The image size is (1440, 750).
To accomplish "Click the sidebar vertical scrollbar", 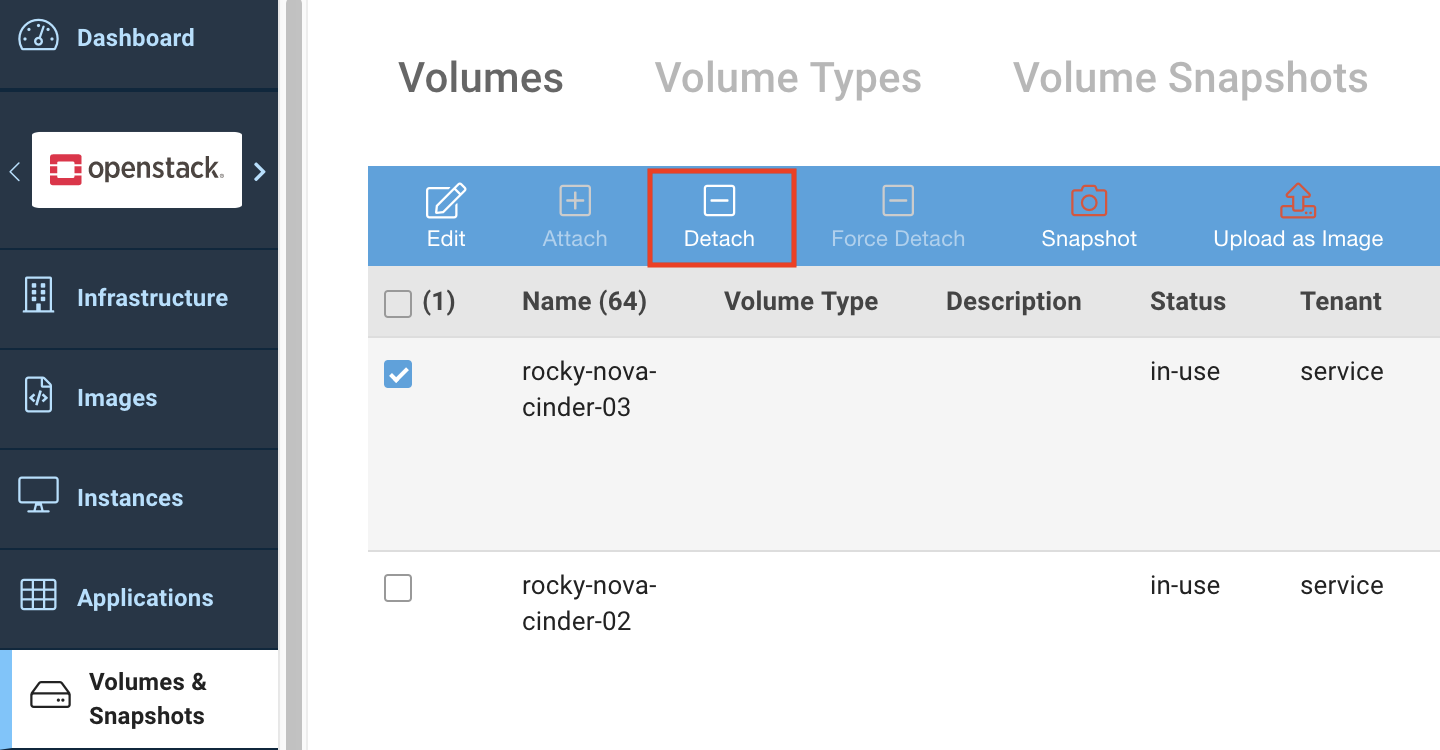I will click(x=293, y=375).
